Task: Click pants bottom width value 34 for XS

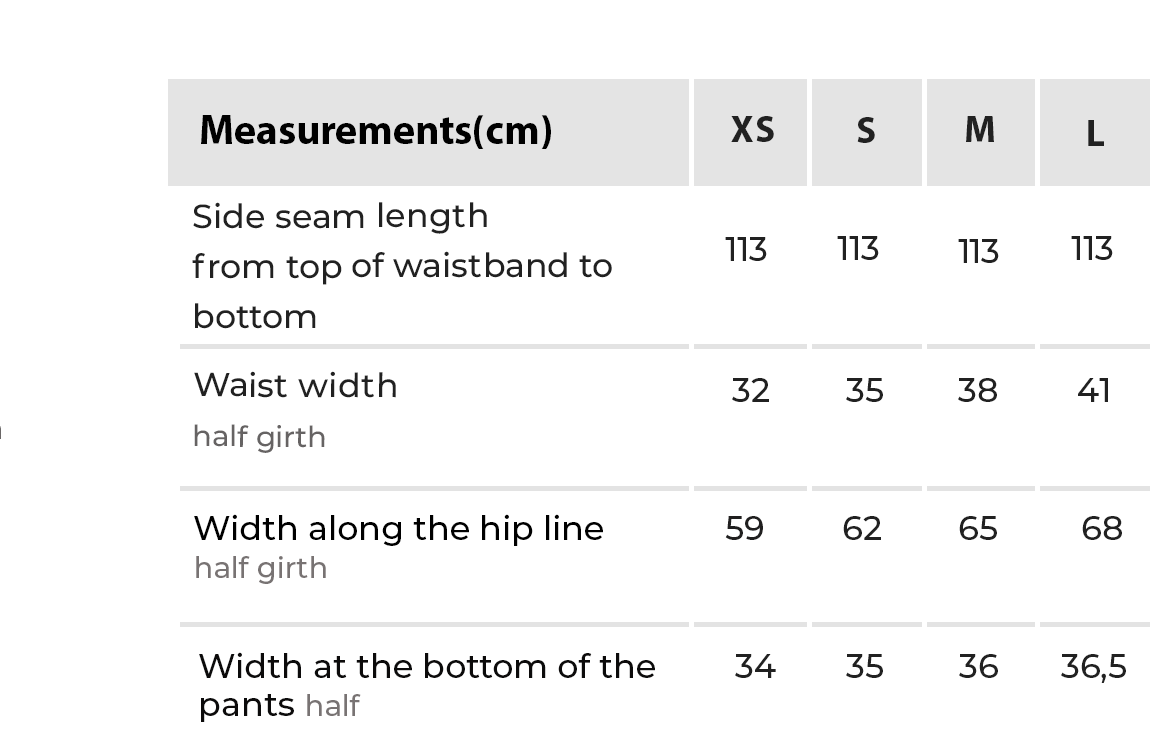Action: (755, 666)
